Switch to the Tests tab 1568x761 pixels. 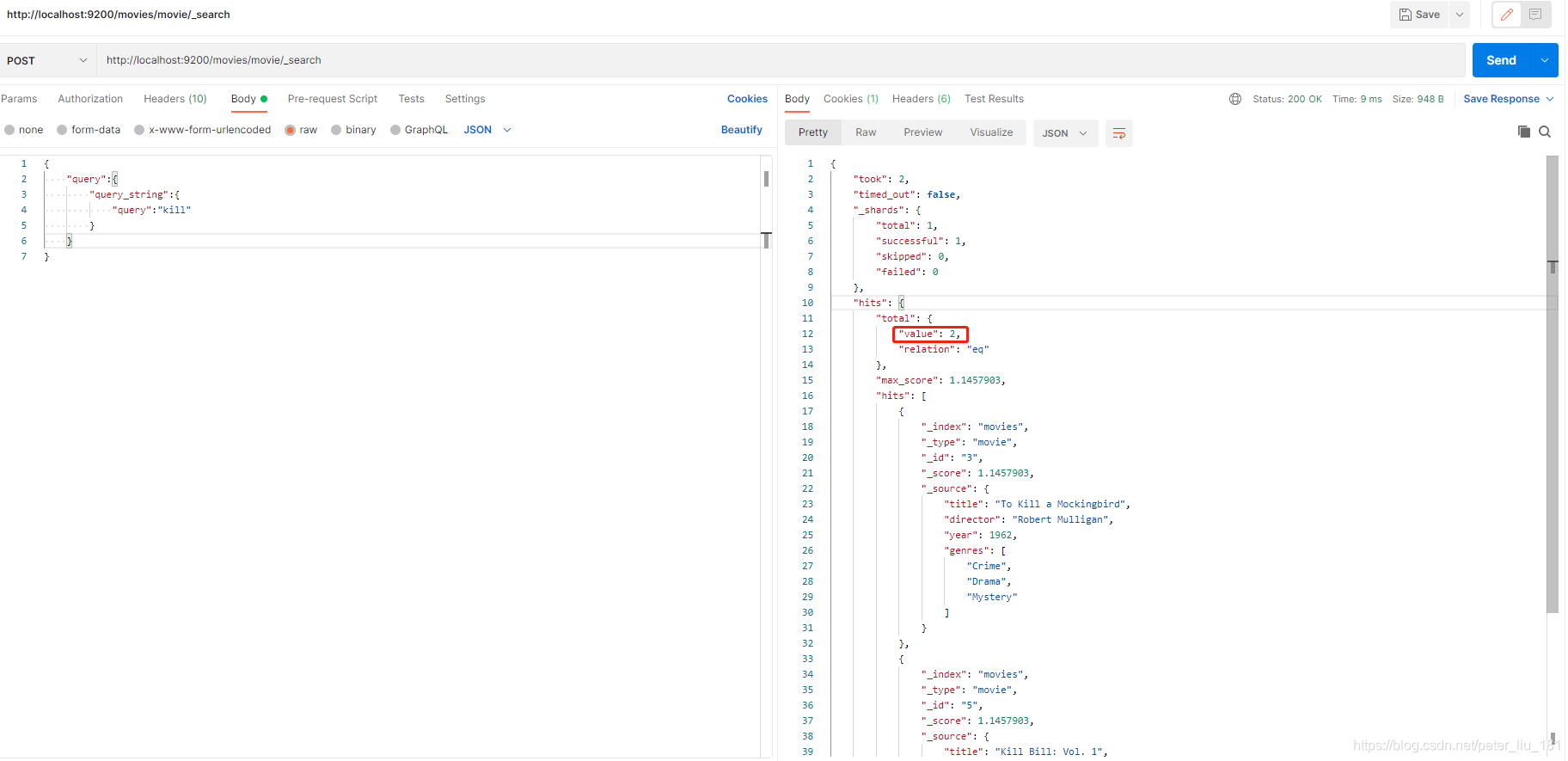coord(411,99)
